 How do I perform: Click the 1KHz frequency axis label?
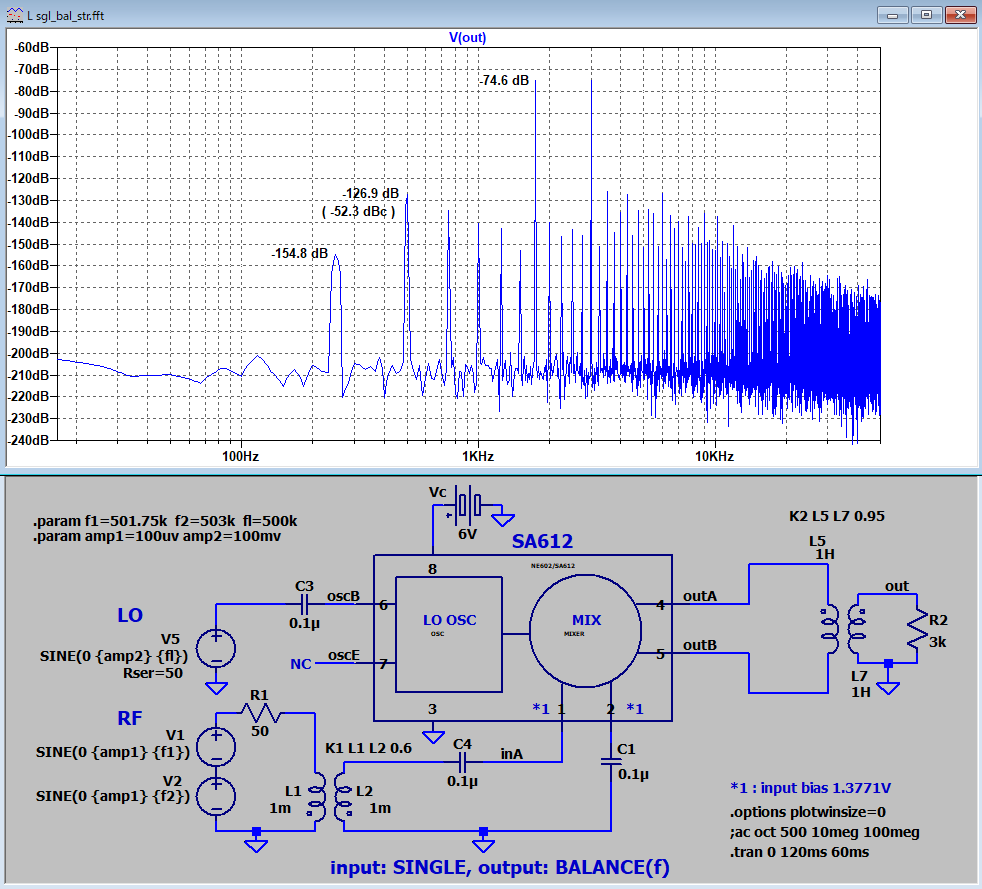coord(478,456)
